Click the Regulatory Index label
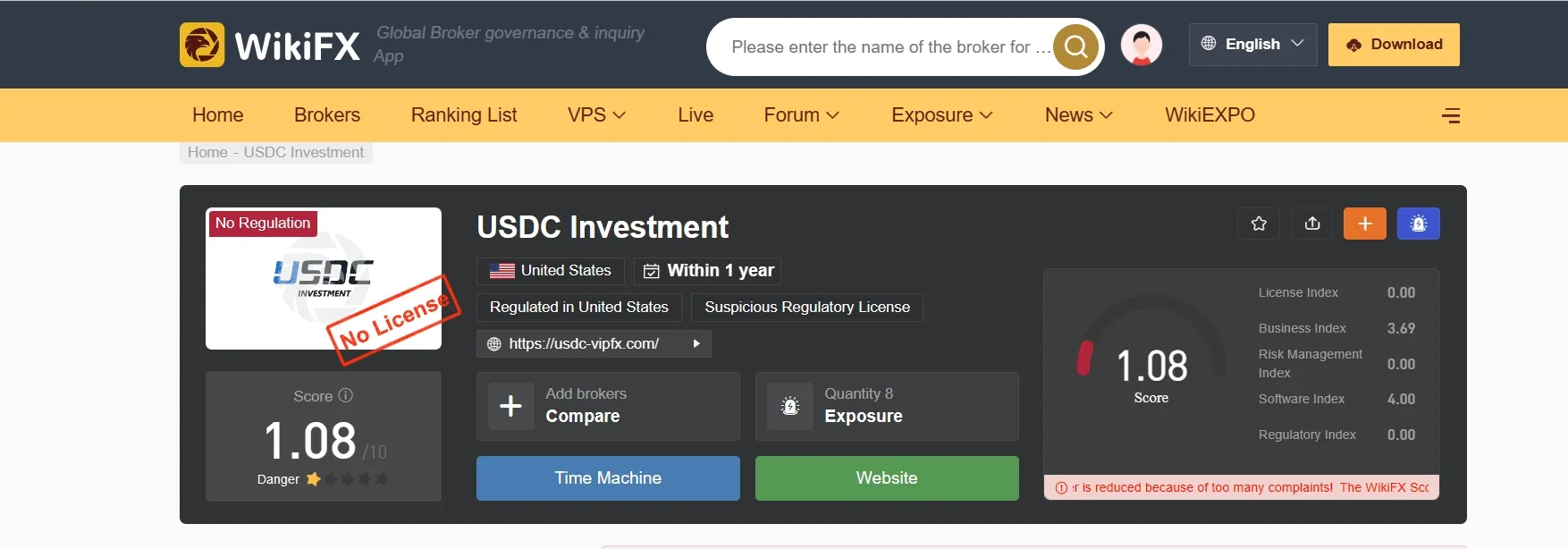The height and width of the screenshot is (549, 1568). tap(1307, 435)
